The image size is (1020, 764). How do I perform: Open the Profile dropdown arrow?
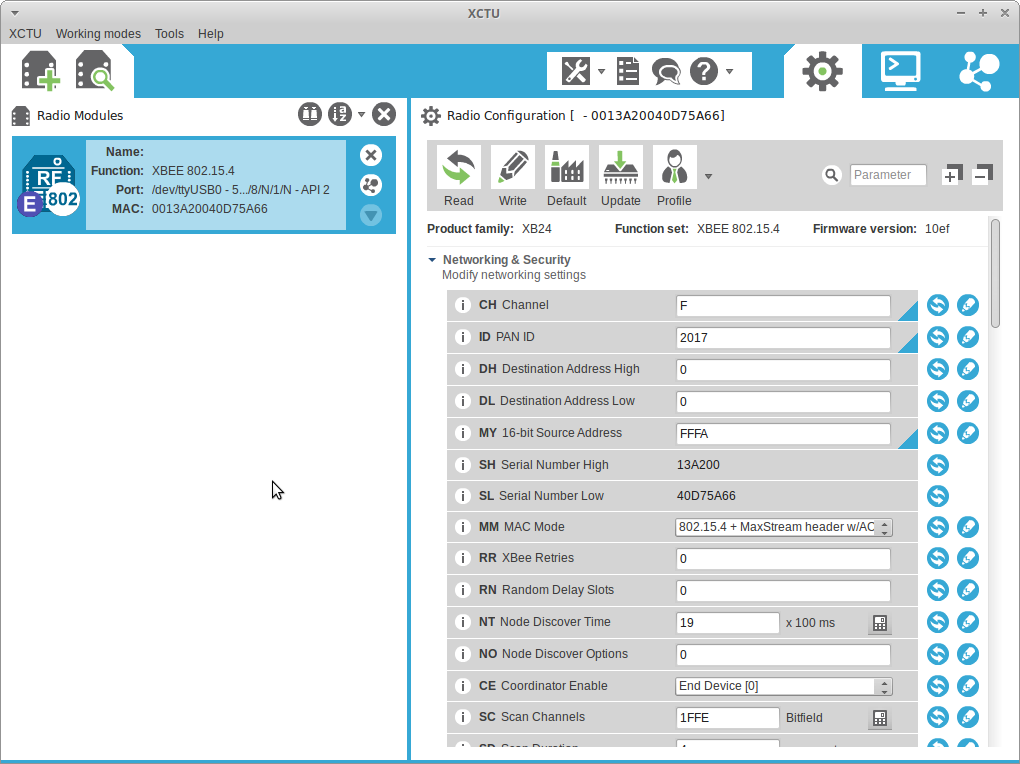pyautogui.click(x=708, y=176)
